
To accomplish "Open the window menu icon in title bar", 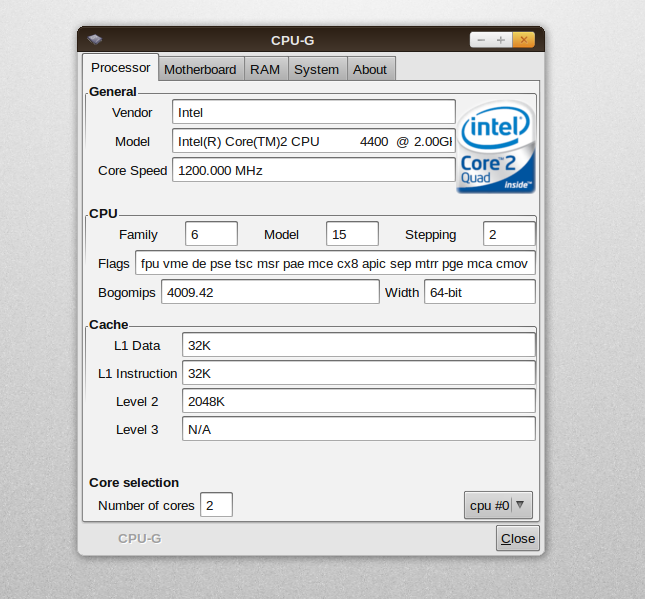I will [94, 40].
